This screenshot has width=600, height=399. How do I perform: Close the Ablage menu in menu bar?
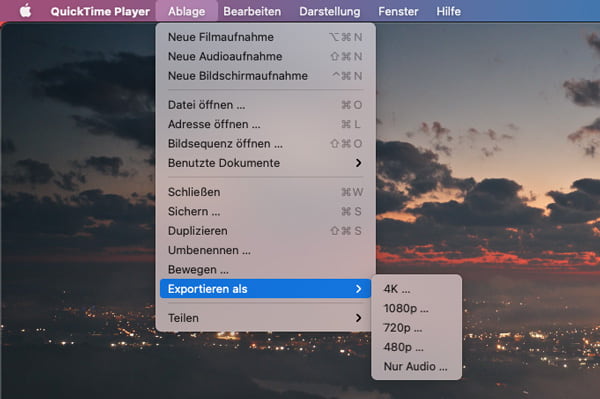click(186, 11)
